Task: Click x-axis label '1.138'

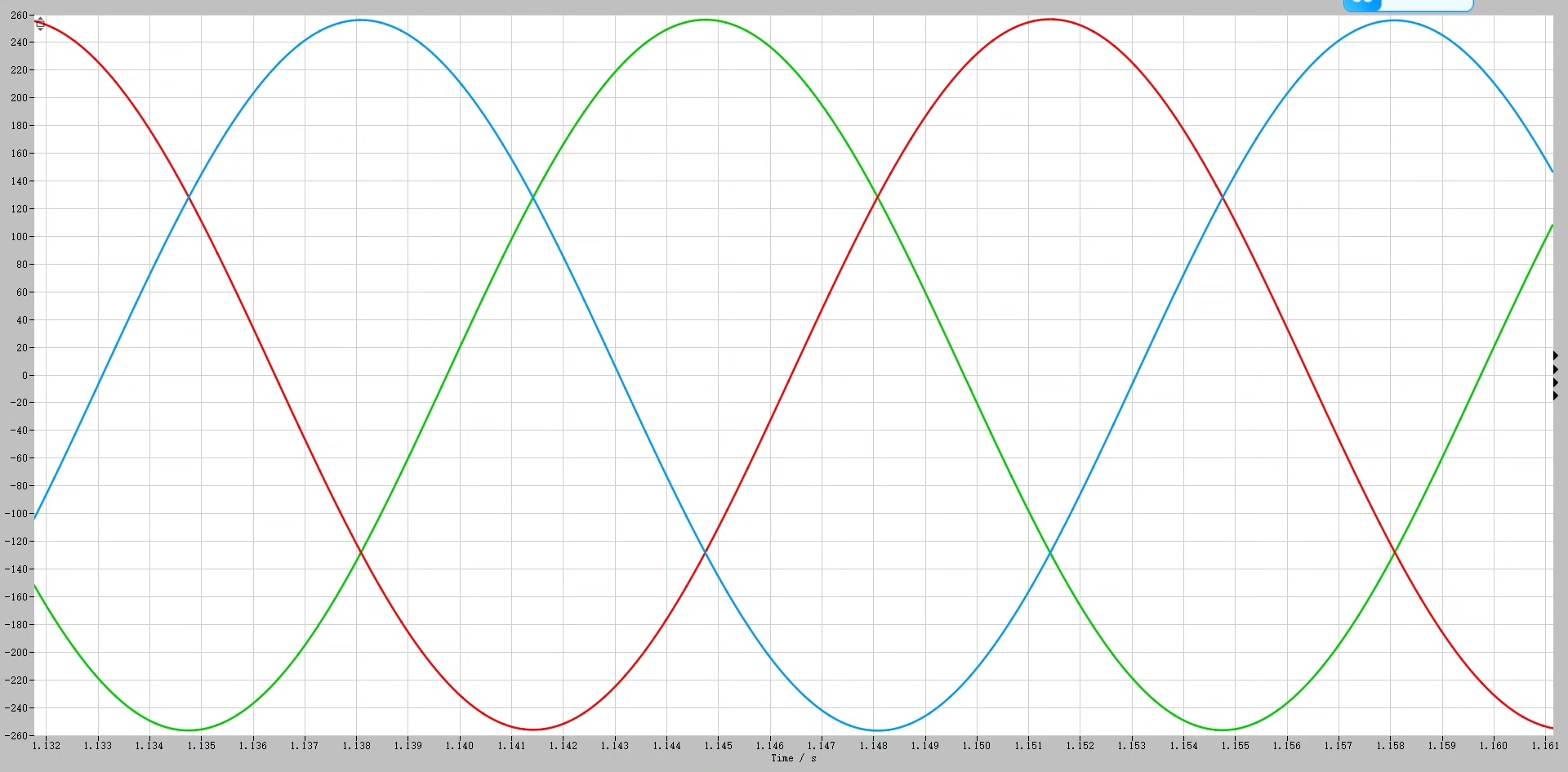Action: coord(356,746)
